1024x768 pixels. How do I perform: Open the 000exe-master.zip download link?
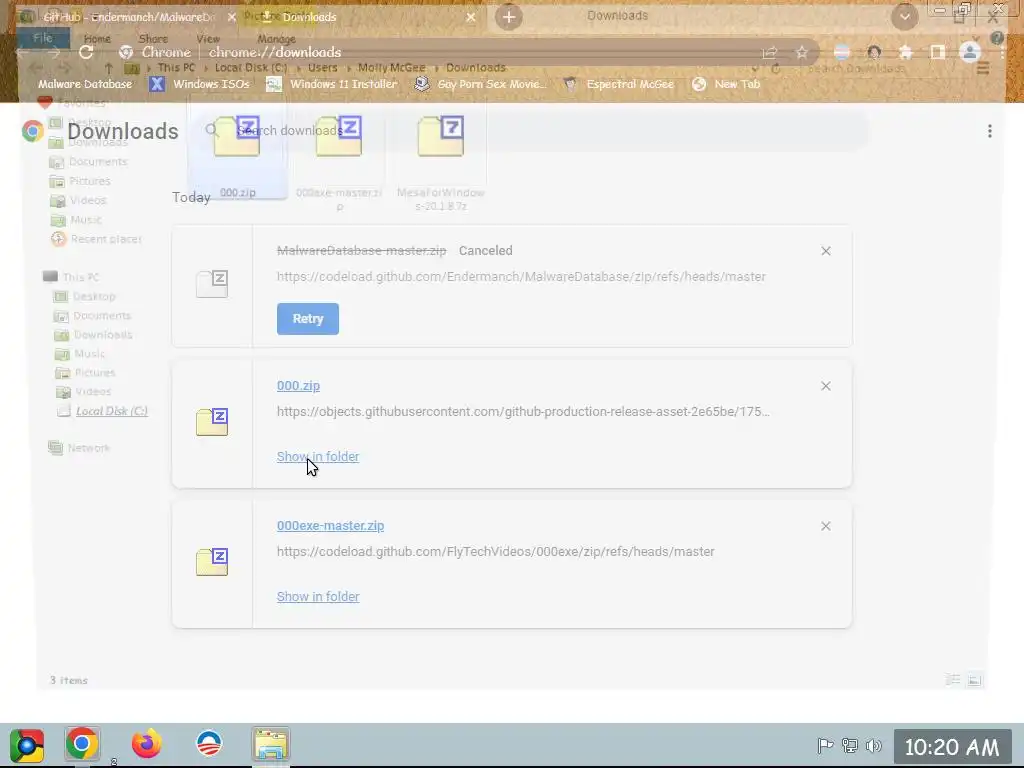click(x=330, y=526)
